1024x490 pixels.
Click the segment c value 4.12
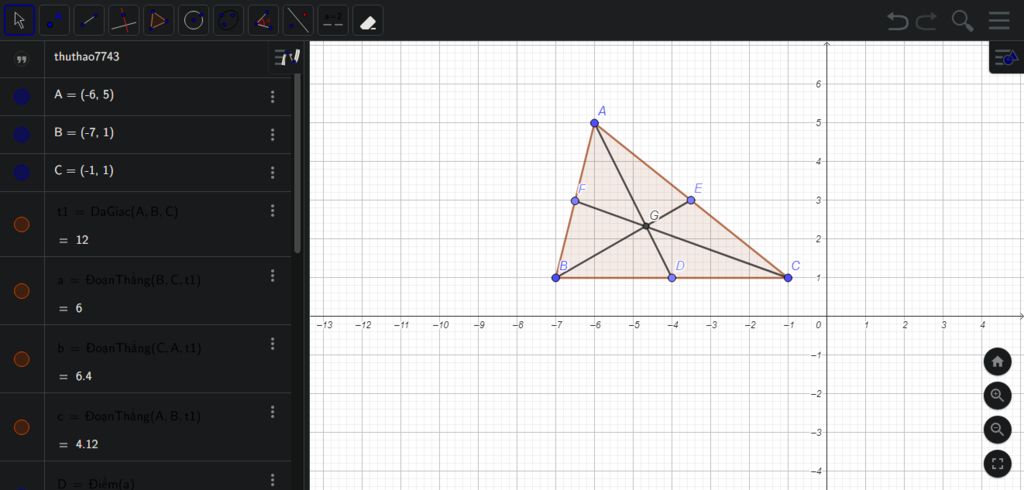coord(87,444)
